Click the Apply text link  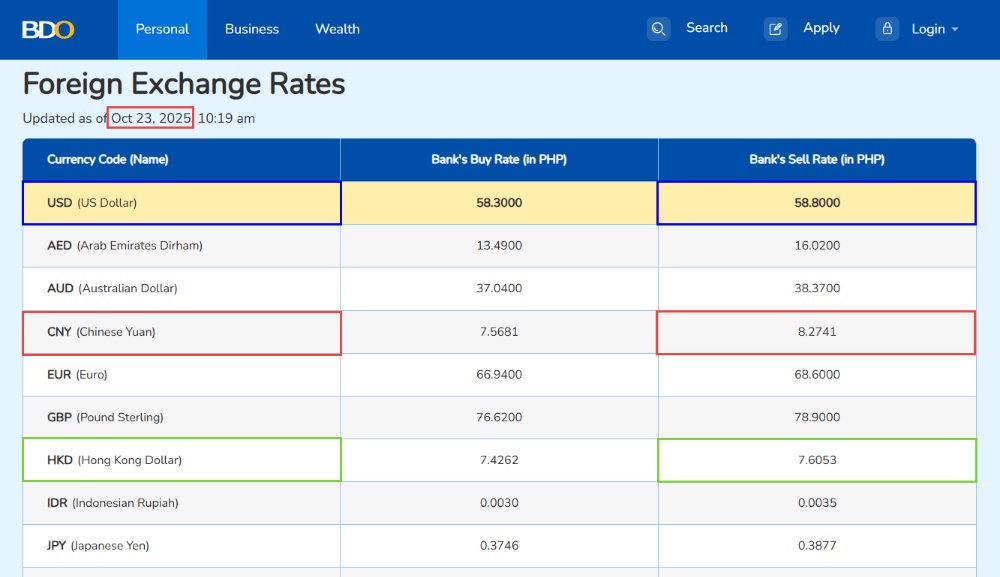[821, 28]
